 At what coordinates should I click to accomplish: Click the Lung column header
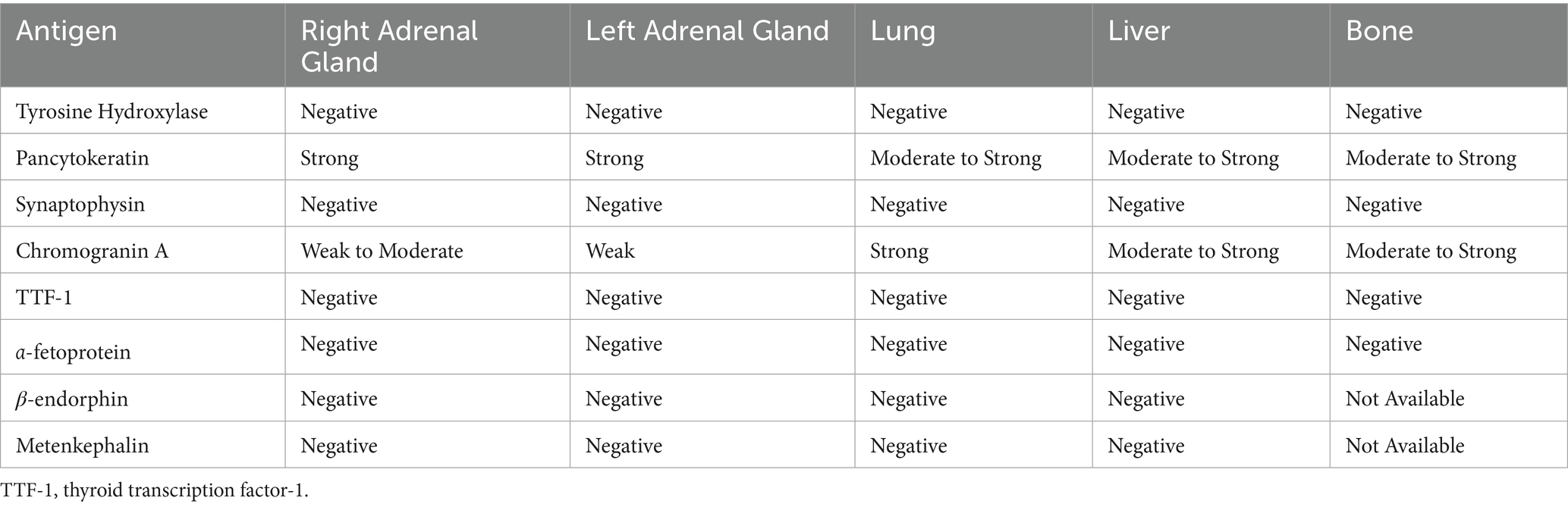point(903,31)
